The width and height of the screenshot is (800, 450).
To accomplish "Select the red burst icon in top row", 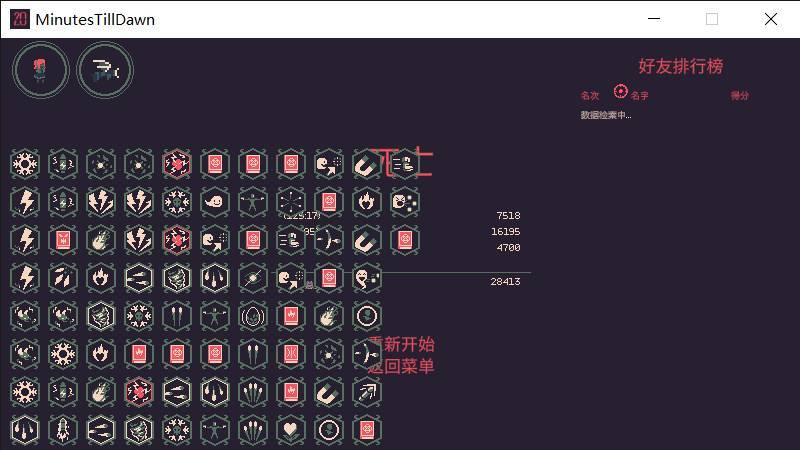I will (x=177, y=164).
